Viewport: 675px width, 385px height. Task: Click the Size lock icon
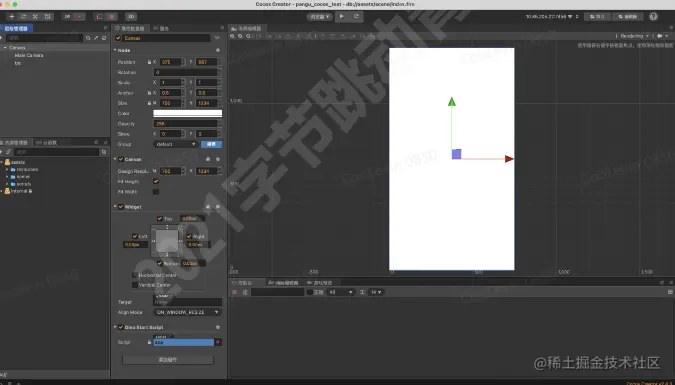(149, 103)
